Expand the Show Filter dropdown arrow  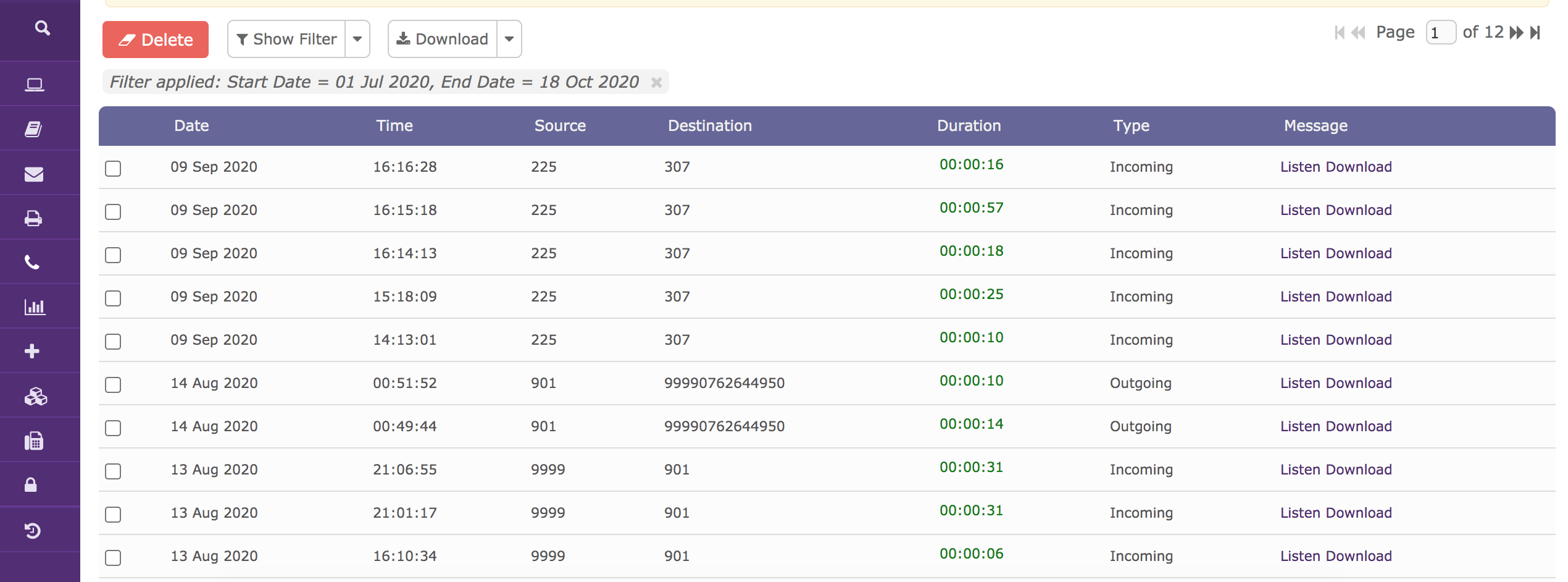point(357,39)
